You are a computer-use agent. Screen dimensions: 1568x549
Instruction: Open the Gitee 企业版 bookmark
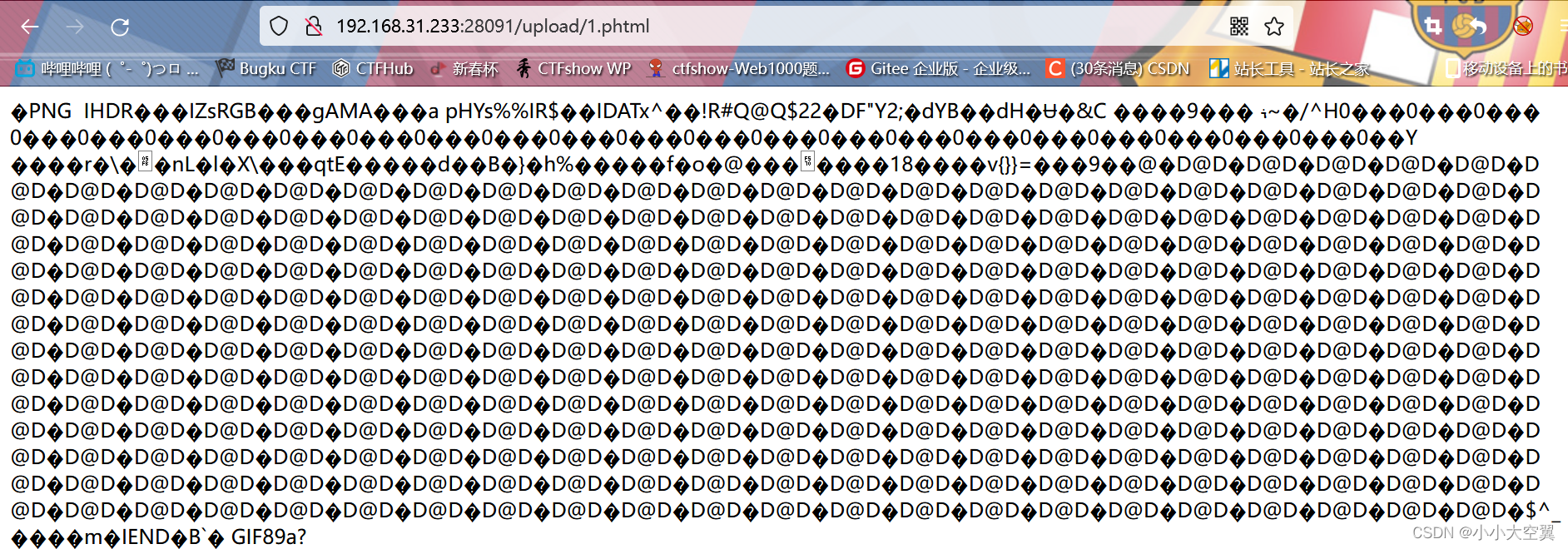(938, 69)
